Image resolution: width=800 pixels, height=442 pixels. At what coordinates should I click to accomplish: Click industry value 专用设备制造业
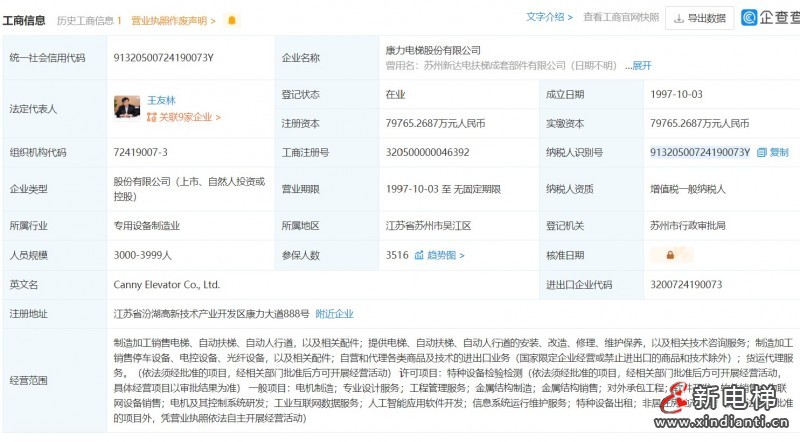point(146,225)
